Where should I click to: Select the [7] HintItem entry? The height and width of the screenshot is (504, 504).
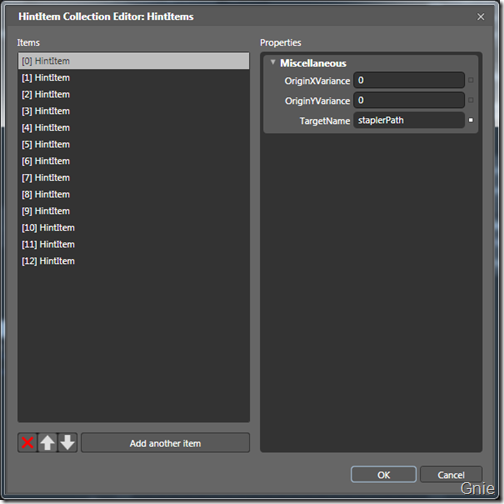point(134,178)
